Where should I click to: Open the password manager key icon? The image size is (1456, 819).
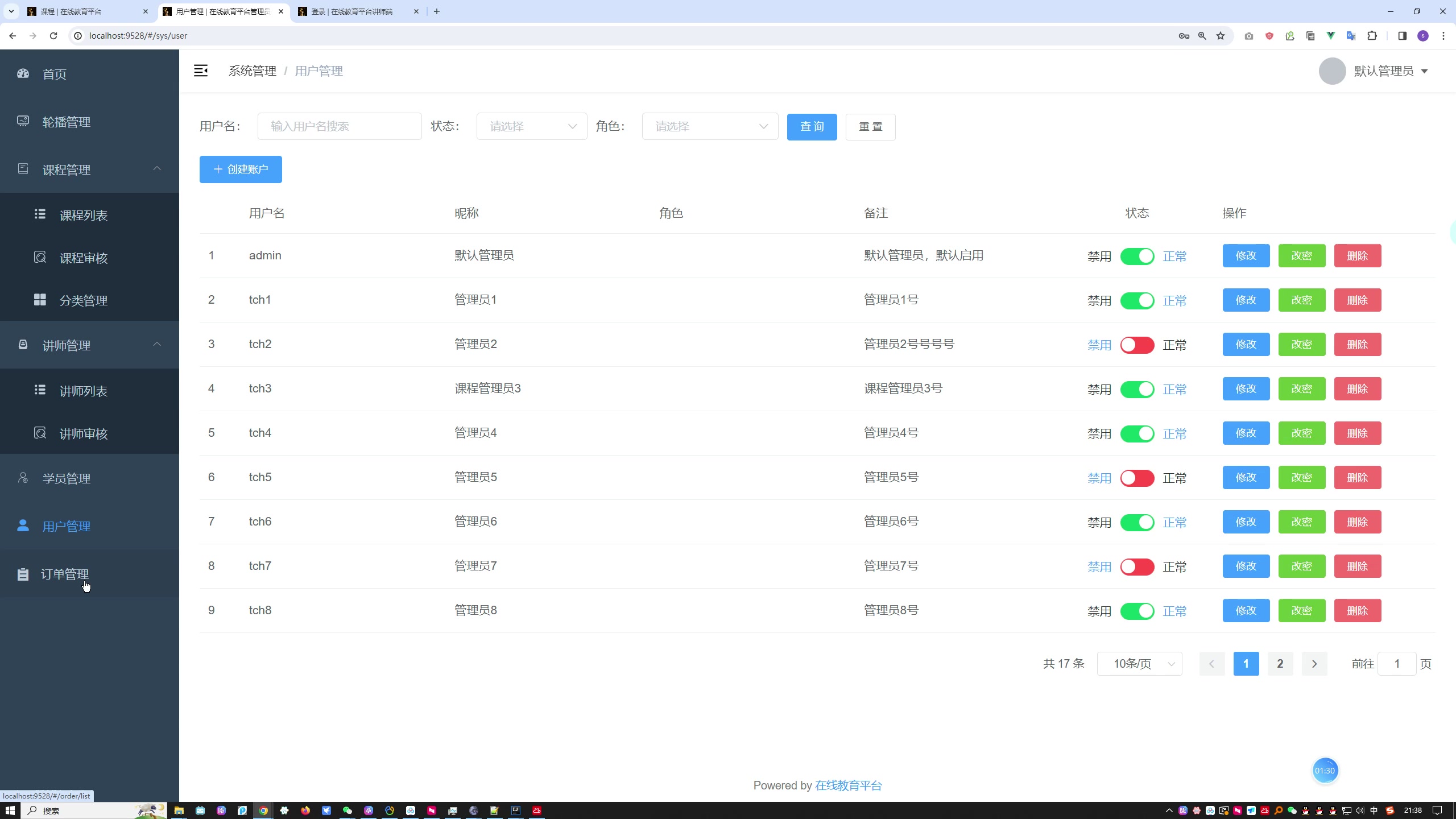(1184, 36)
